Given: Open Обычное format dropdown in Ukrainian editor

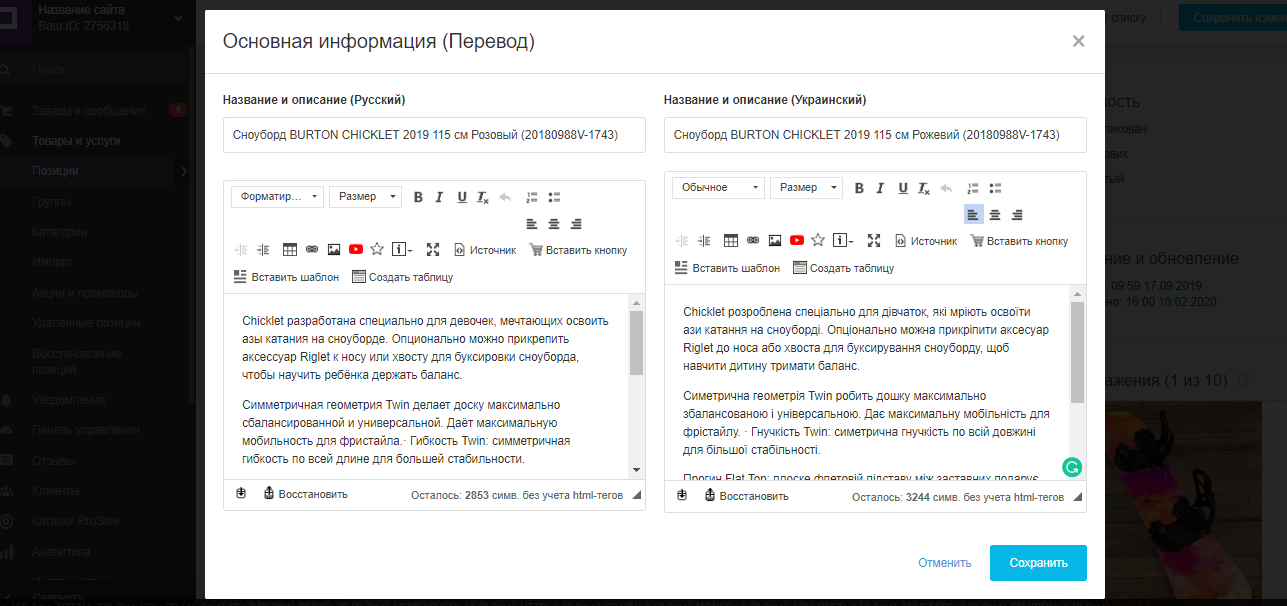Looking at the screenshot, I should point(718,188).
